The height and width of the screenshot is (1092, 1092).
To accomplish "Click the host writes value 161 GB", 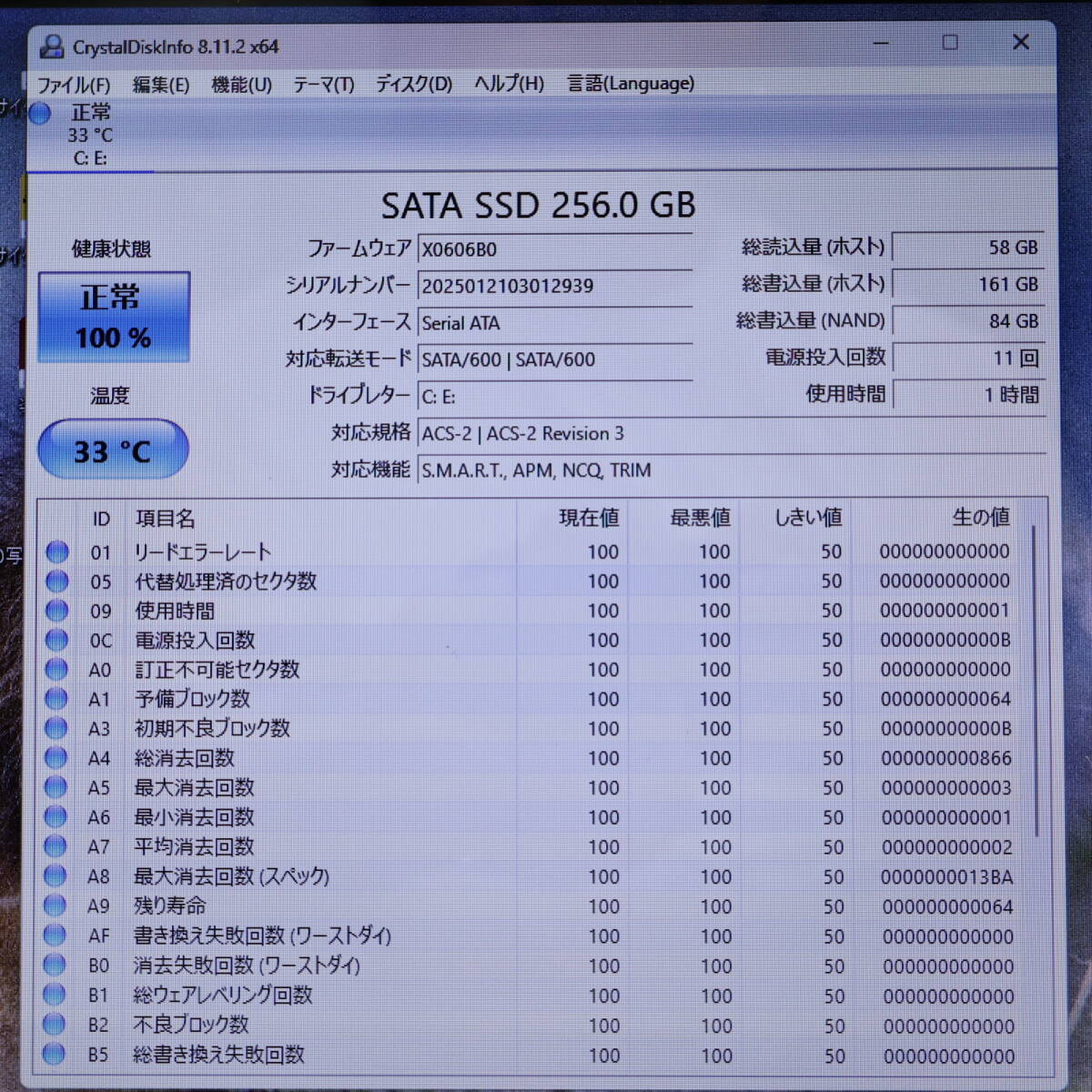I will [968, 284].
